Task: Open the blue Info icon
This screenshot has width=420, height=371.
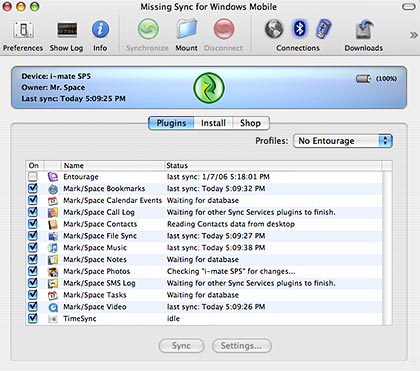Action: click(x=100, y=29)
